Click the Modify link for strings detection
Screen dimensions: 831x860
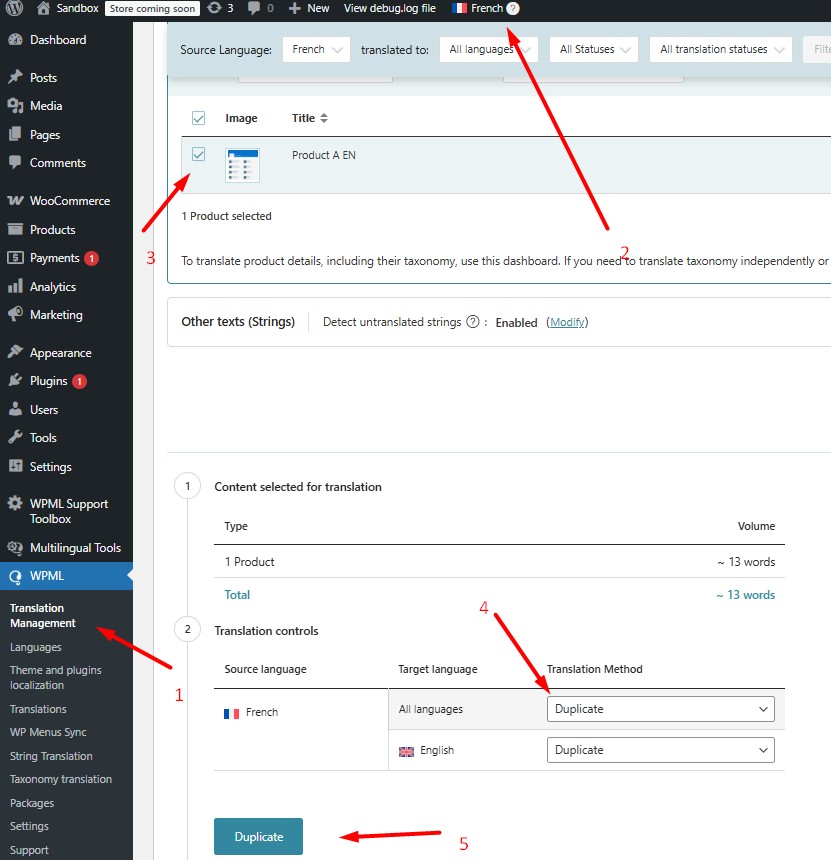pyautogui.click(x=567, y=322)
